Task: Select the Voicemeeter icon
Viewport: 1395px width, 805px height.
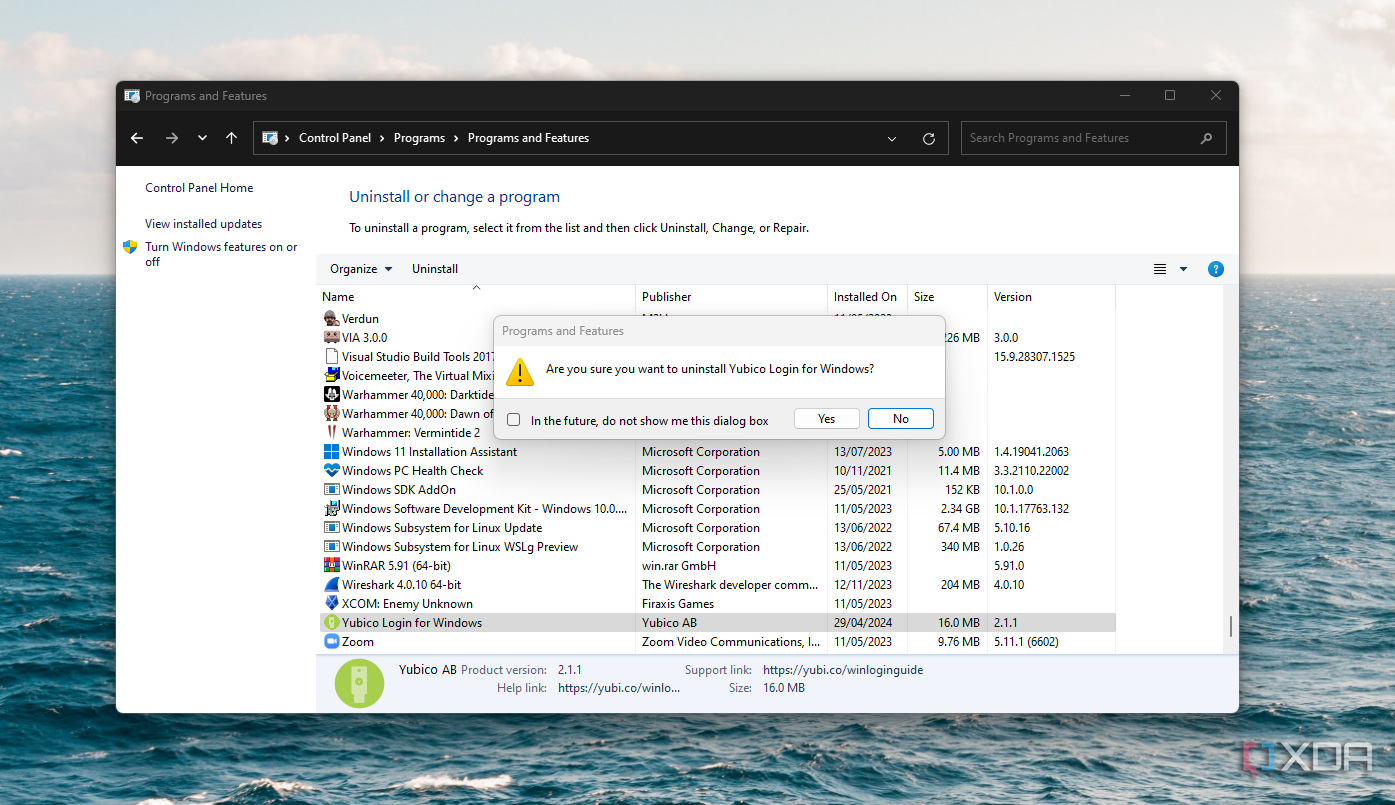Action: [x=332, y=376]
